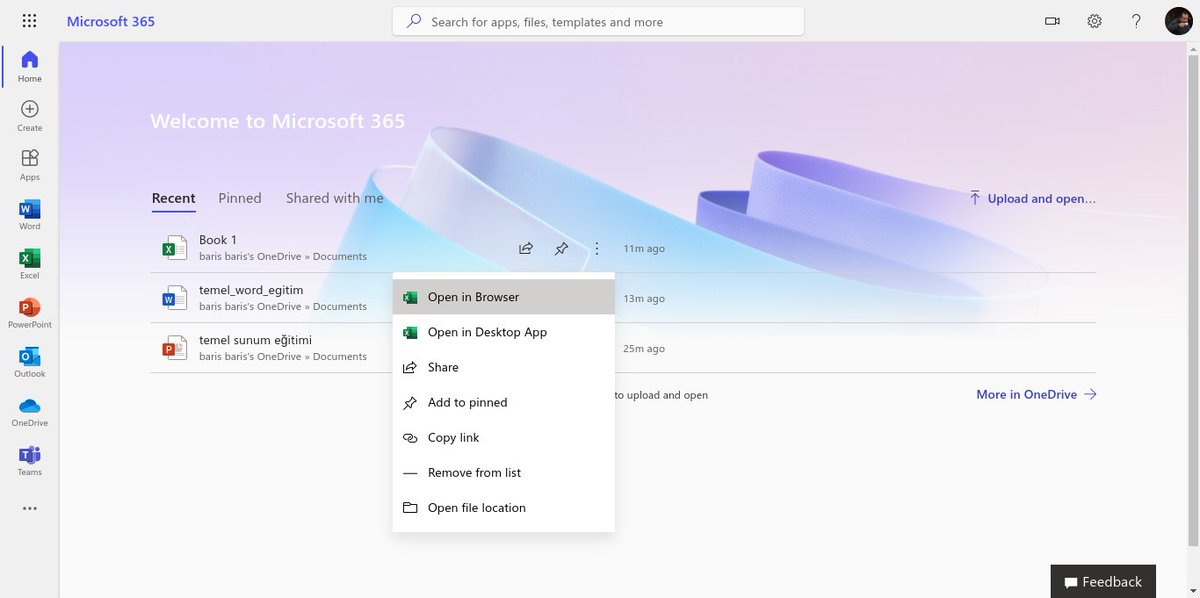Launch Excel from the sidebar
Screen dimensions: 1200x598
29,263
